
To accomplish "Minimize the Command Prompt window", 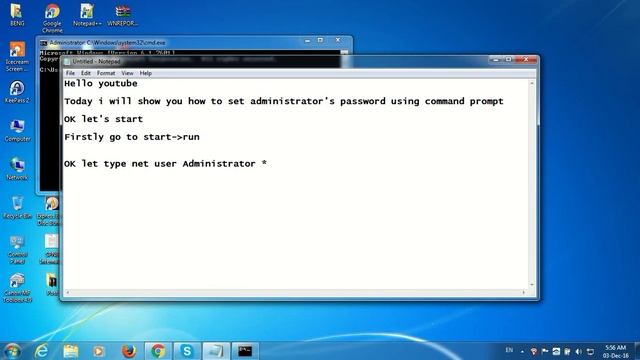I will (307, 40).
